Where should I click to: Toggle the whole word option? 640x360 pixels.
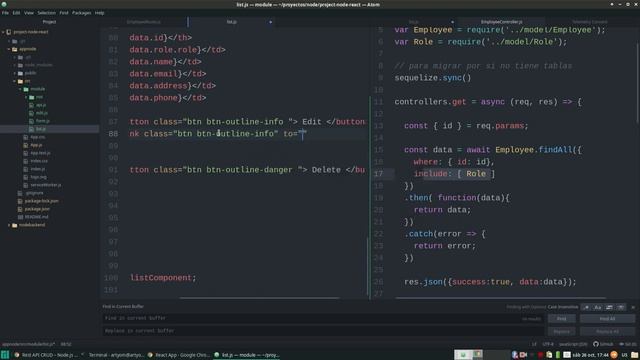pyautogui.click(x=621, y=307)
